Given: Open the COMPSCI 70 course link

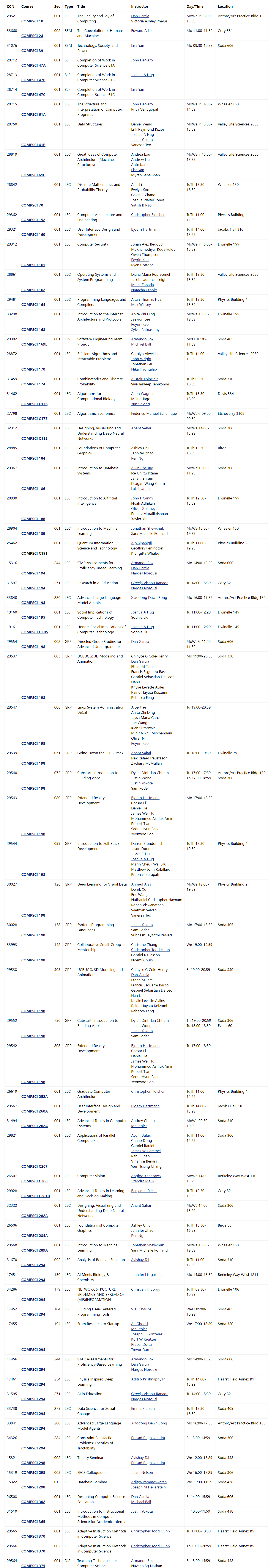Looking at the screenshot, I should coord(32,205).
